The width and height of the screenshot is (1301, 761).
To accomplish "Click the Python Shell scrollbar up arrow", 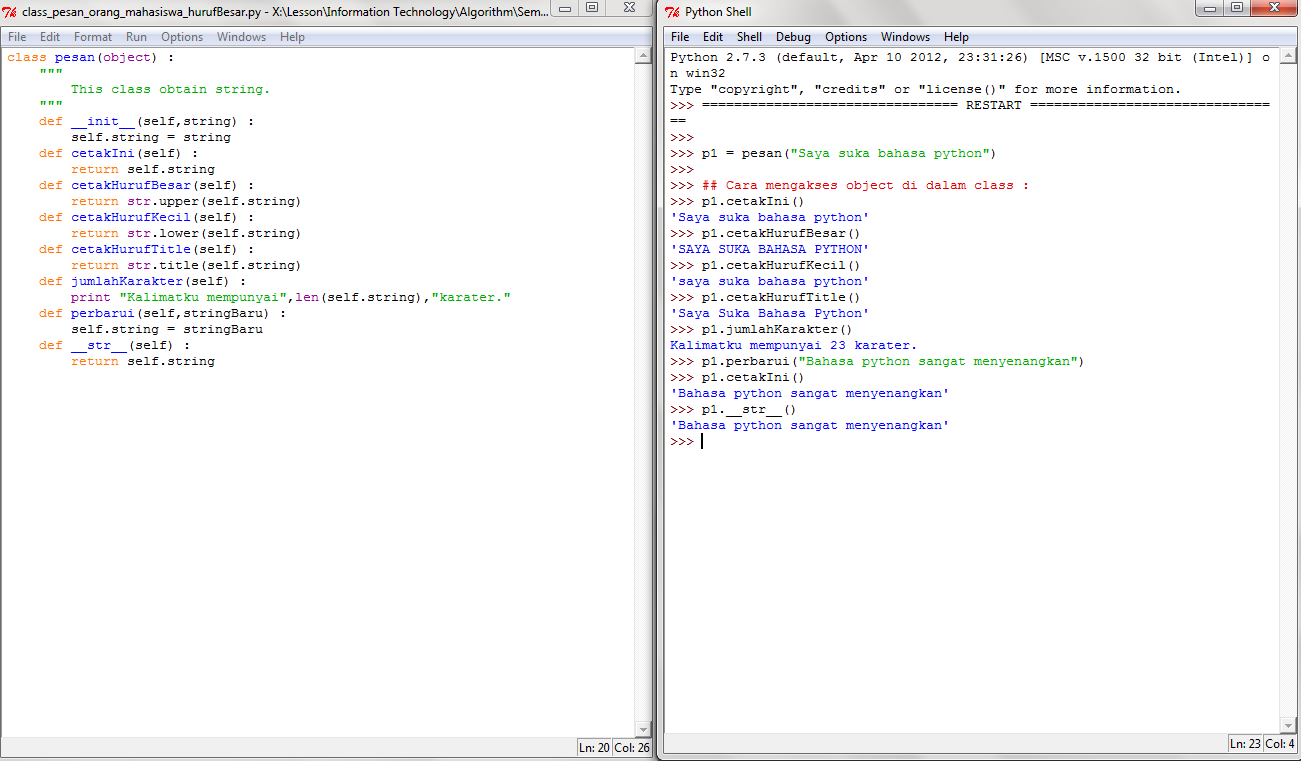I will [x=1288, y=56].
